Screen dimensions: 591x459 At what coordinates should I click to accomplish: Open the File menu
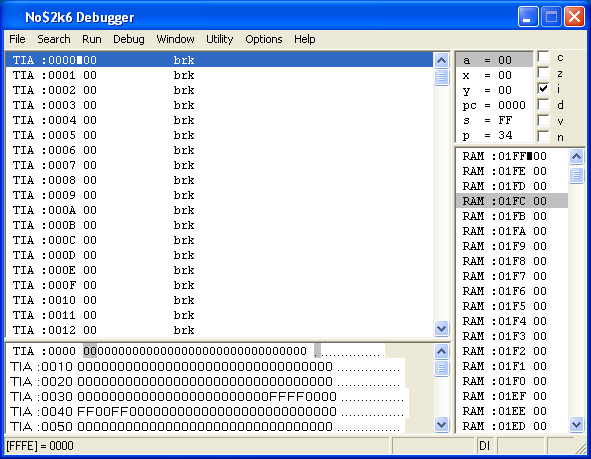(x=17, y=39)
